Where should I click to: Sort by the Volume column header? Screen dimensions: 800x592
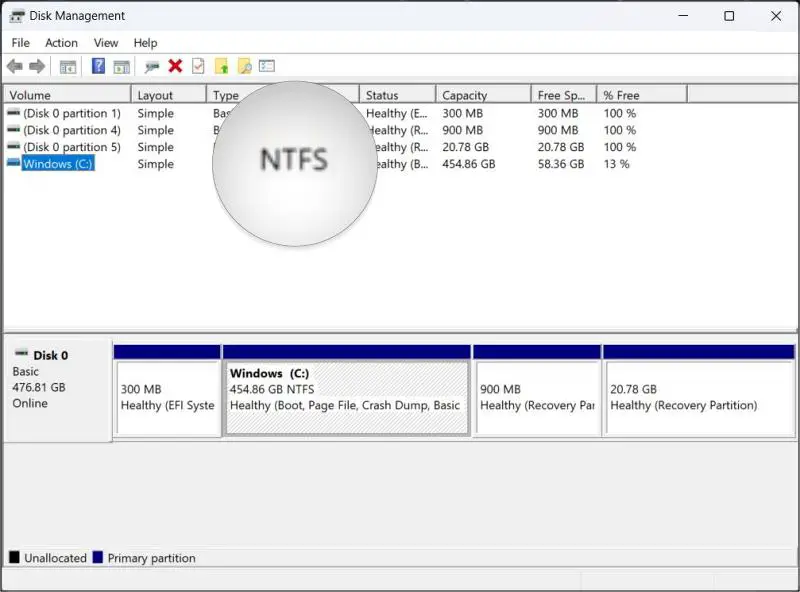(67, 95)
